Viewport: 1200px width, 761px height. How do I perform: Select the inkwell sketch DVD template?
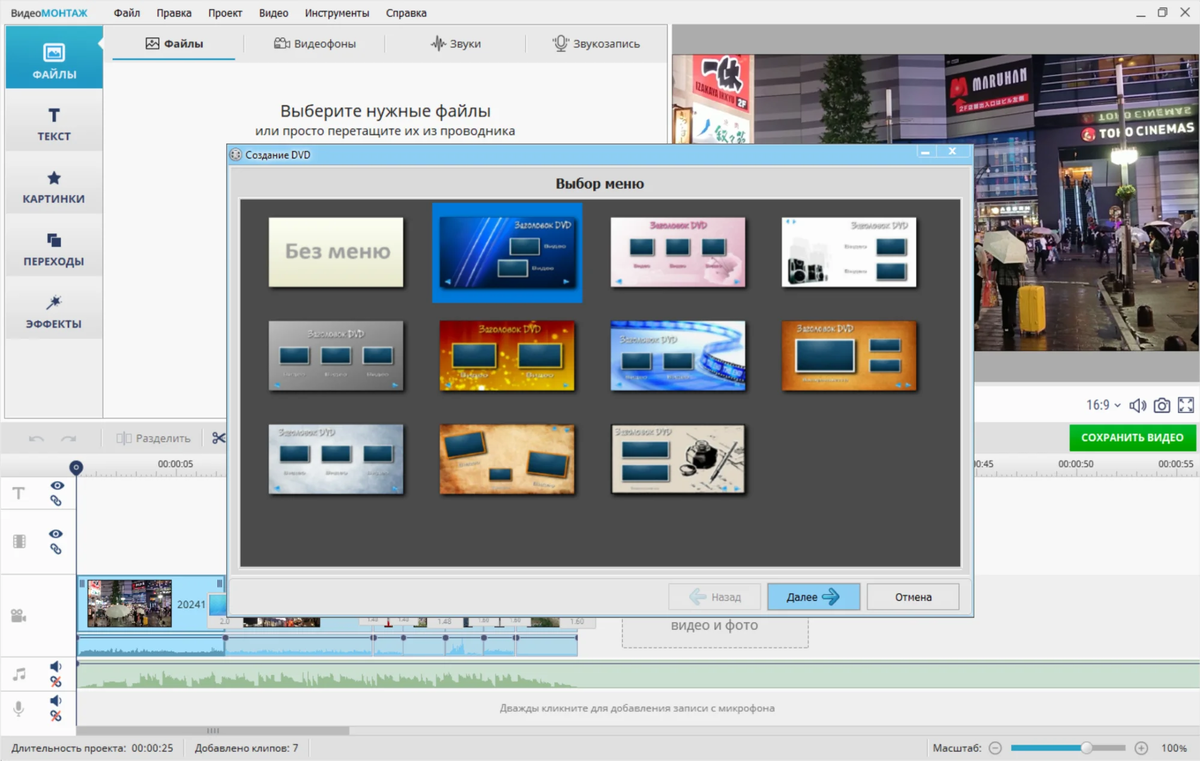678,459
